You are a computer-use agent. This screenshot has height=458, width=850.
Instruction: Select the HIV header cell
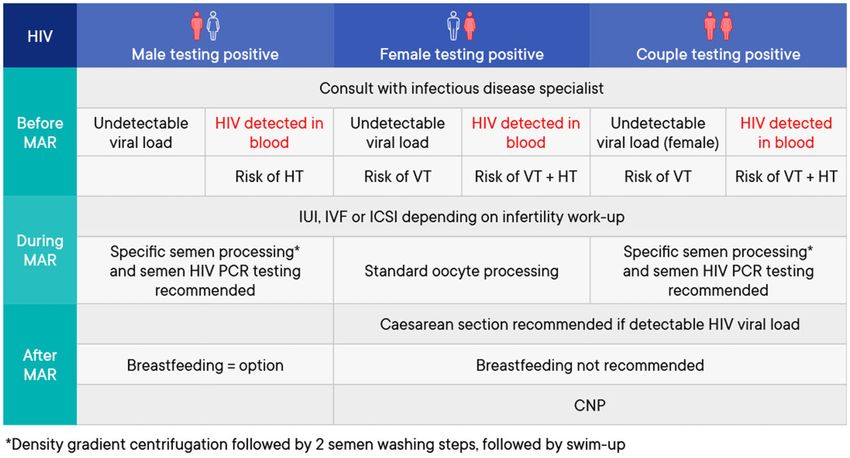[x=40, y=36]
